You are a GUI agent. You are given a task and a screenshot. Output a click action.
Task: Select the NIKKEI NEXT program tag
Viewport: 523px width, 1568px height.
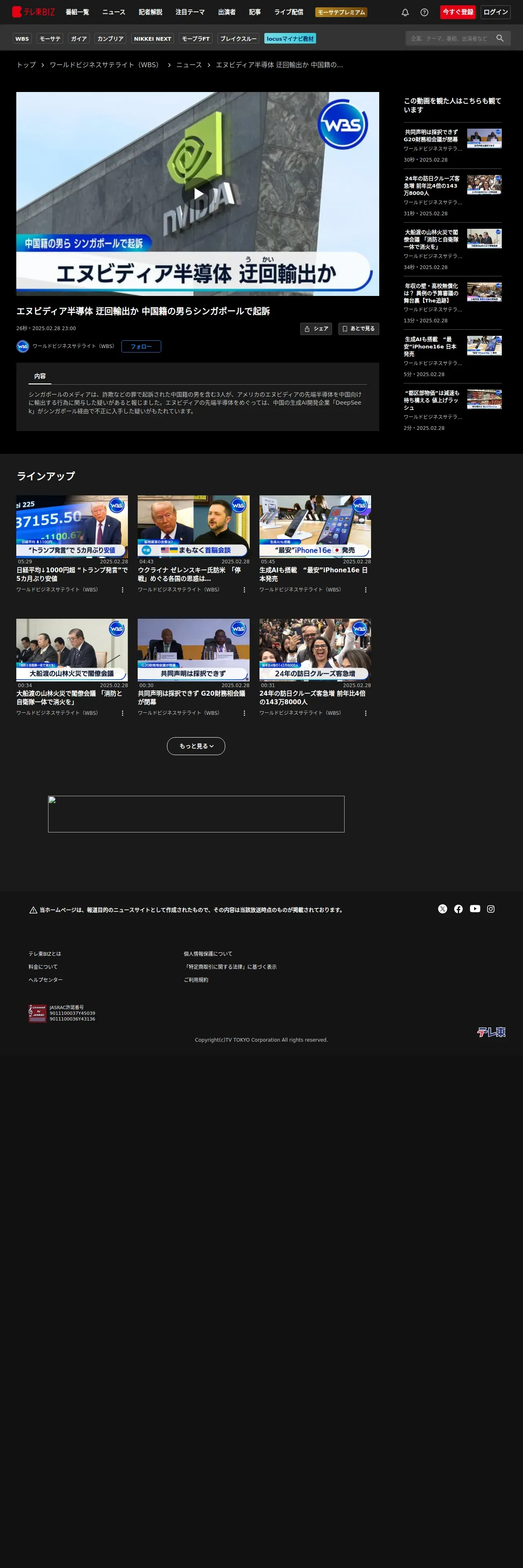(152, 38)
